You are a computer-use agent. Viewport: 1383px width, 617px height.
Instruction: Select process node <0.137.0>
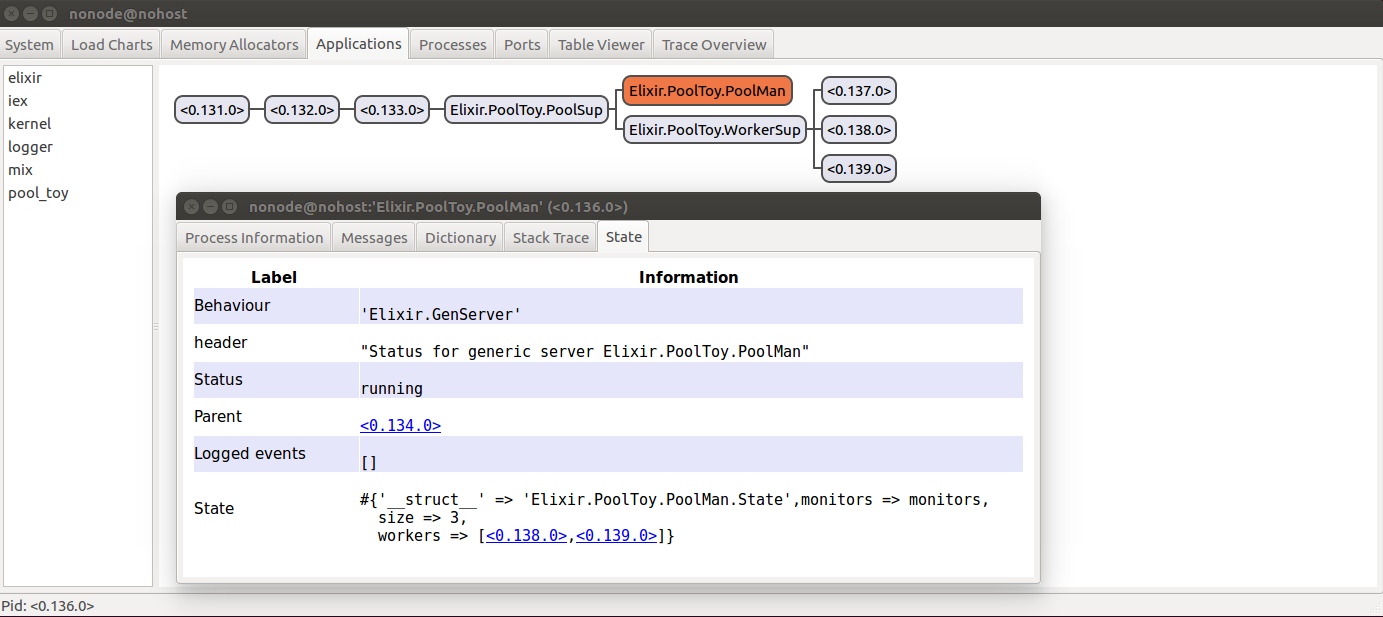click(x=857, y=91)
